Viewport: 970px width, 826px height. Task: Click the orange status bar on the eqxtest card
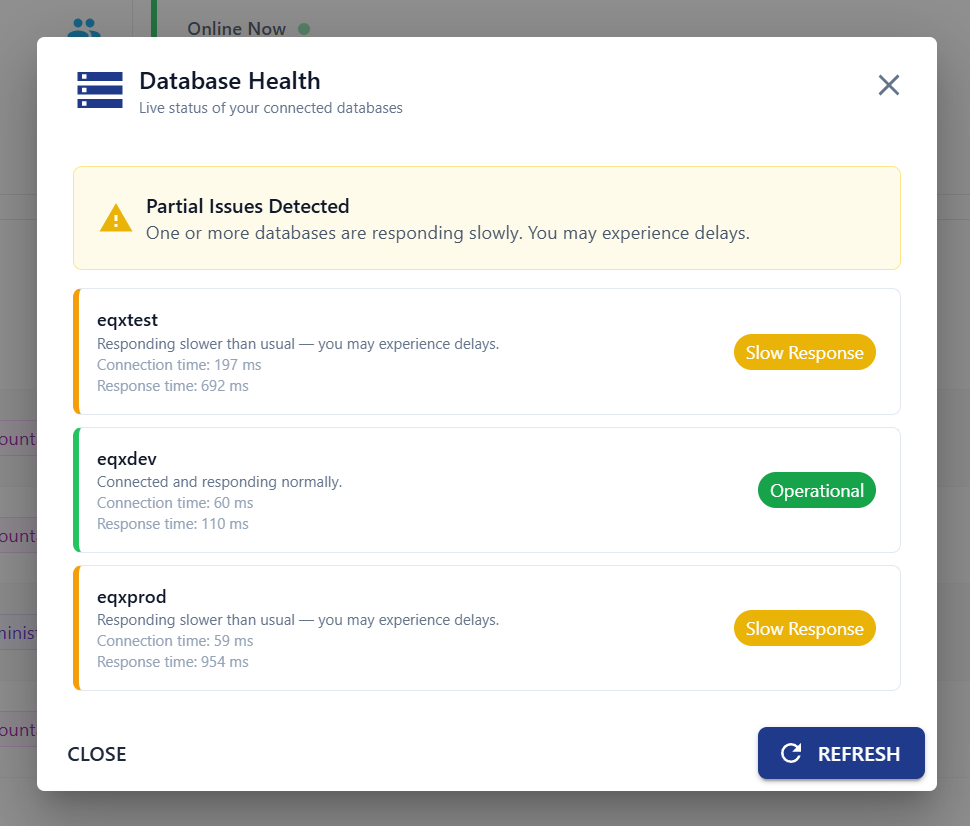pos(76,351)
